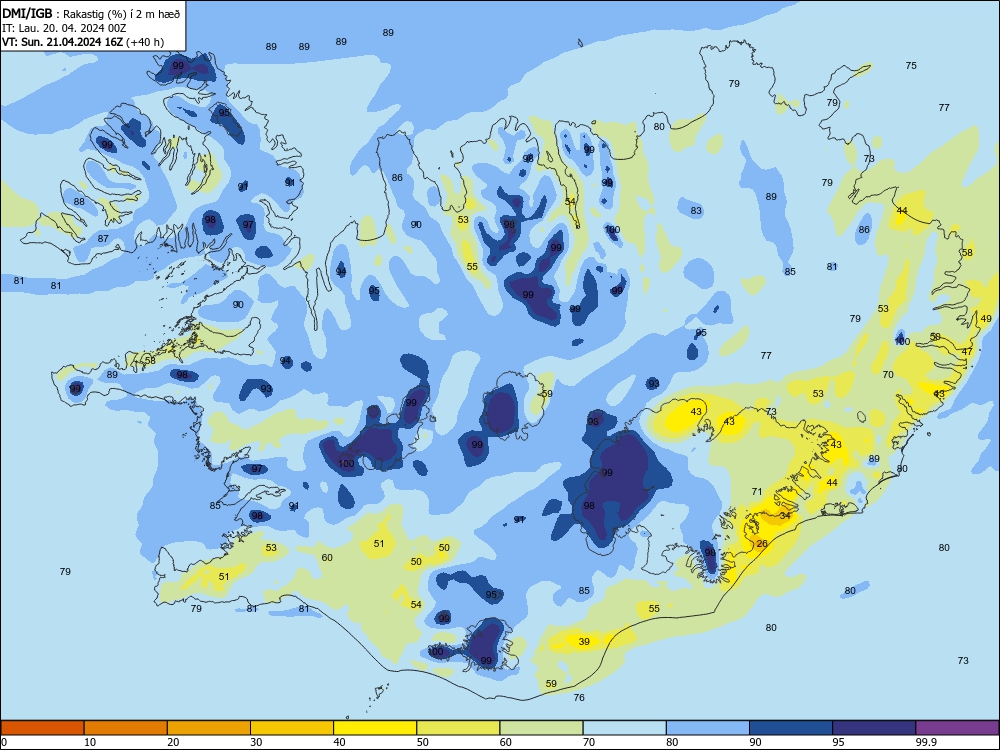Click the map value '87' in the Westfjords
The image size is (1000, 750).
coord(103,239)
